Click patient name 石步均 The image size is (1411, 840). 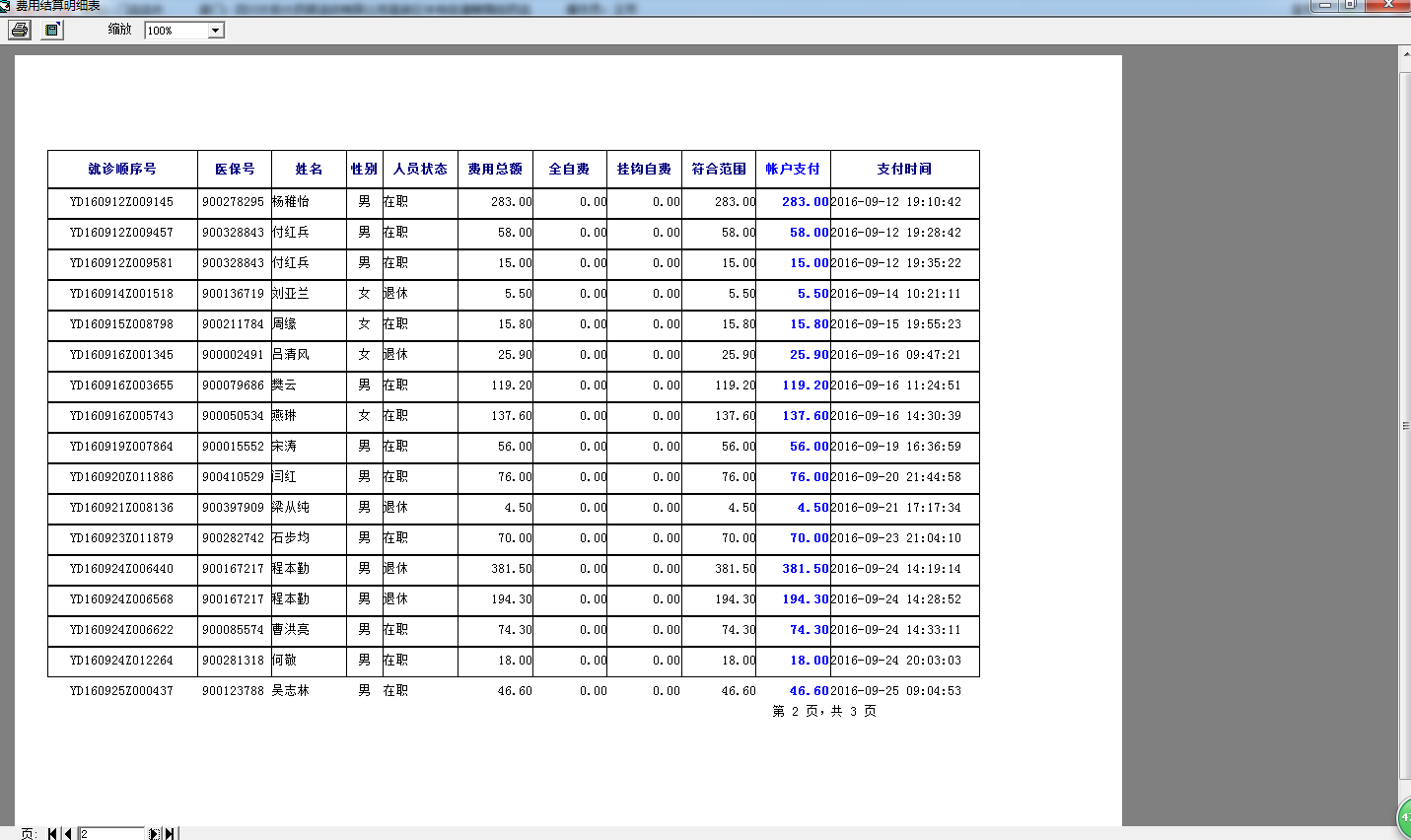point(291,537)
